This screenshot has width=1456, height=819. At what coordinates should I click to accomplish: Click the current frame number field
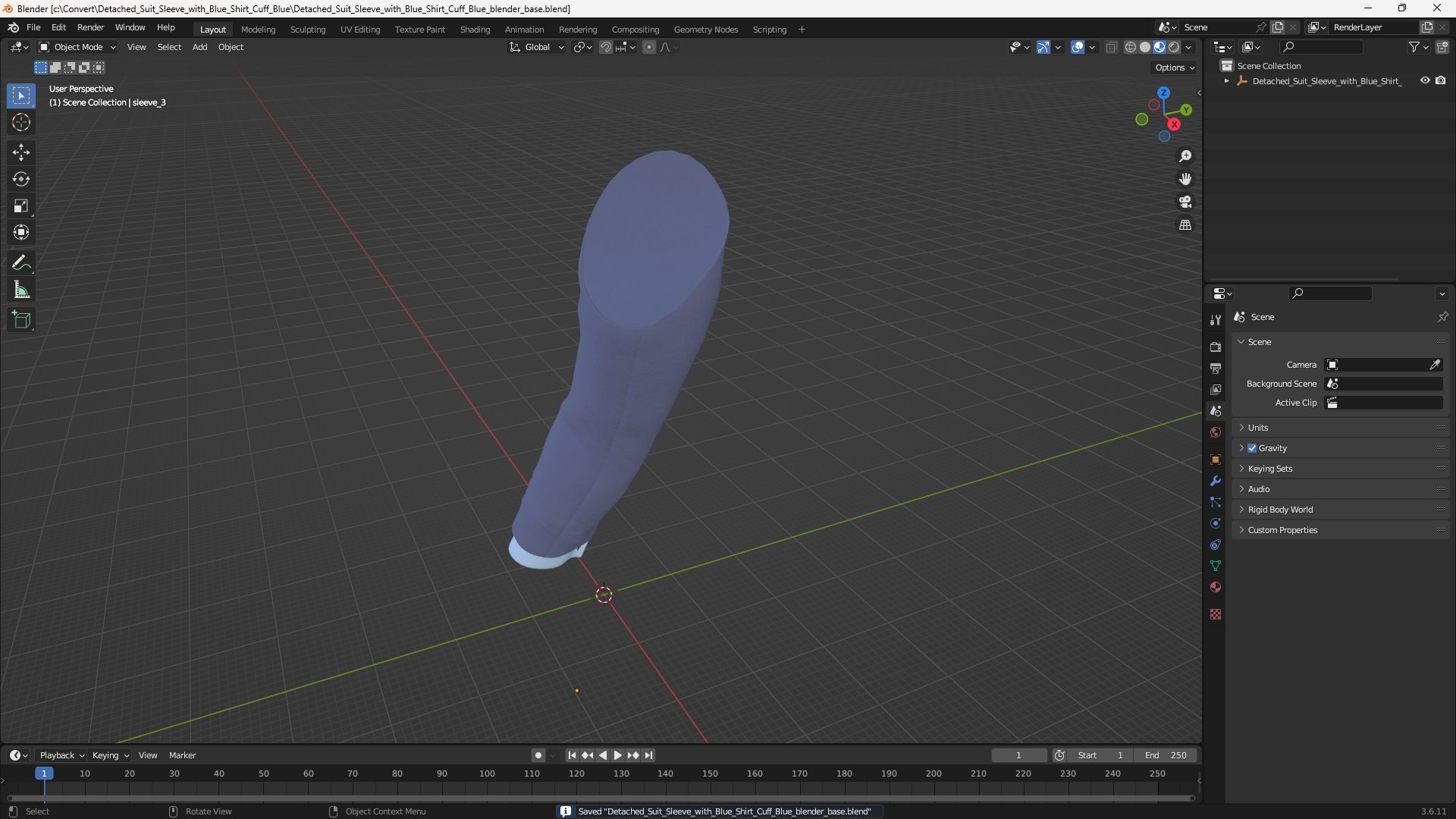tap(1018, 755)
